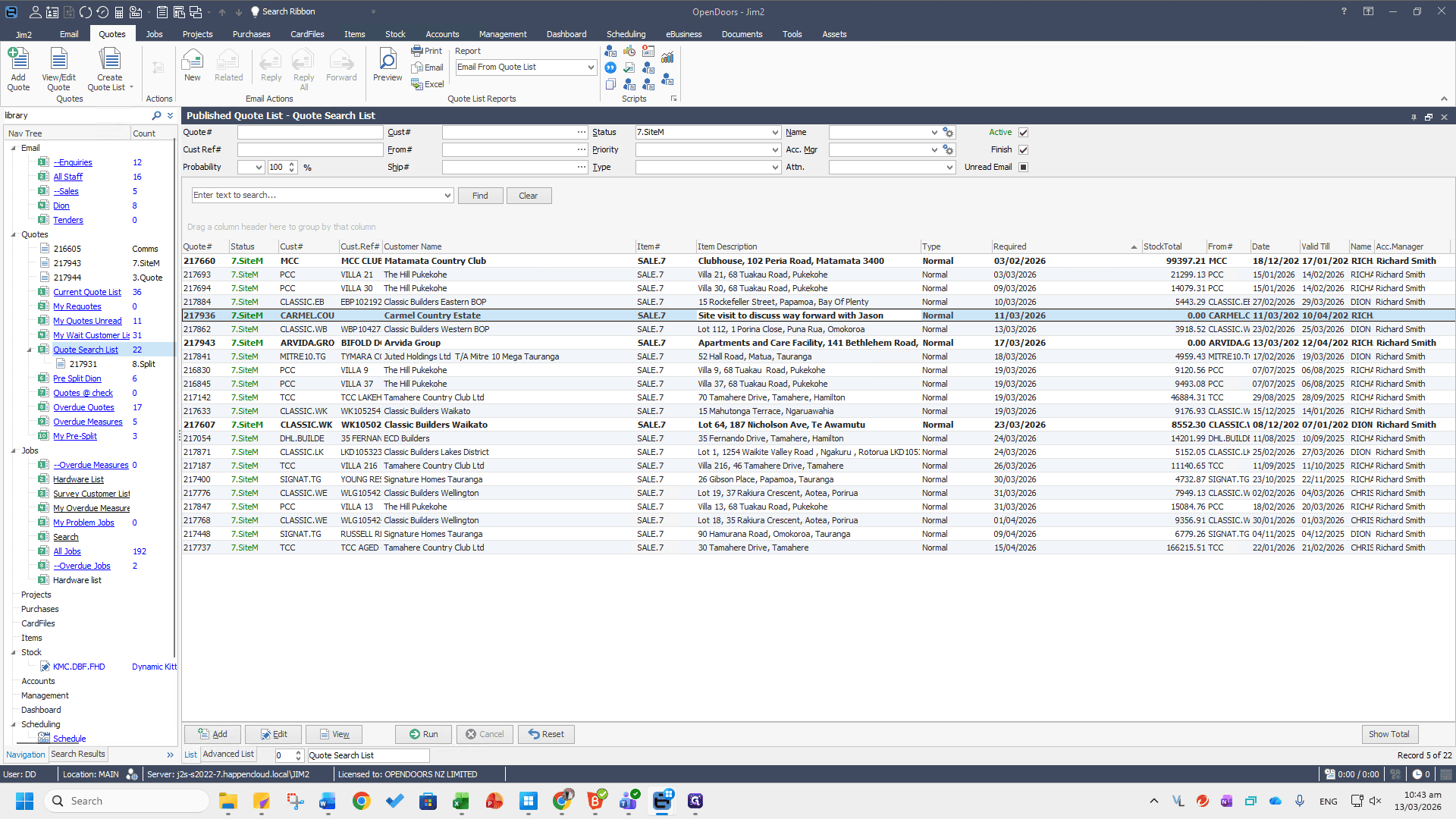The width and height of the screenshot is (1456, 819).
Task: Click the Windows Start button
Action: point(24,801)
